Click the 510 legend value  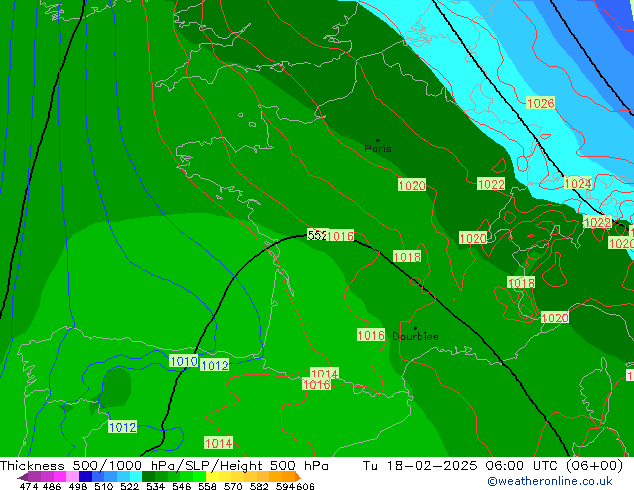(x=102, y=486)
